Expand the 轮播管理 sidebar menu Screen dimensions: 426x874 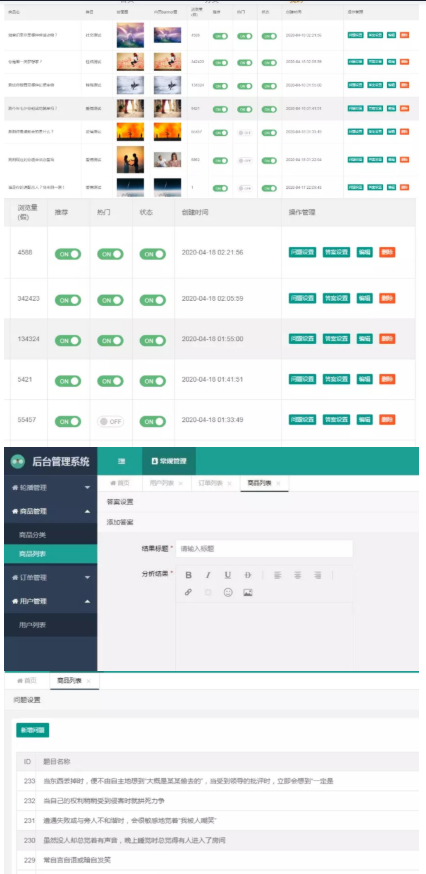coord(51,487)
